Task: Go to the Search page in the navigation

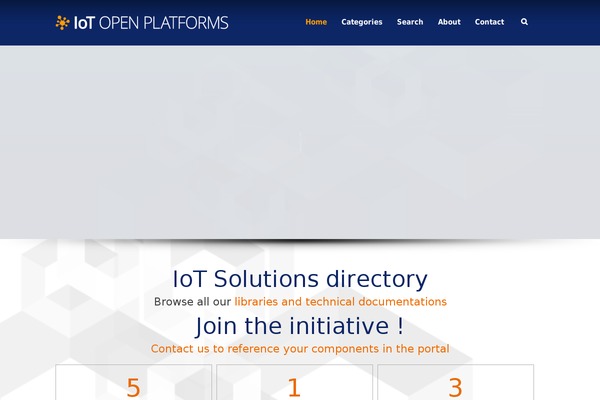Action: pyautogui.click(x=410, y=22)
